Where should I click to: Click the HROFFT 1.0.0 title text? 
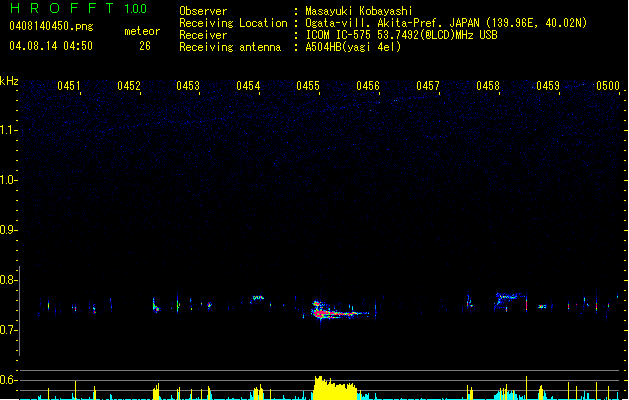point(78,8)
